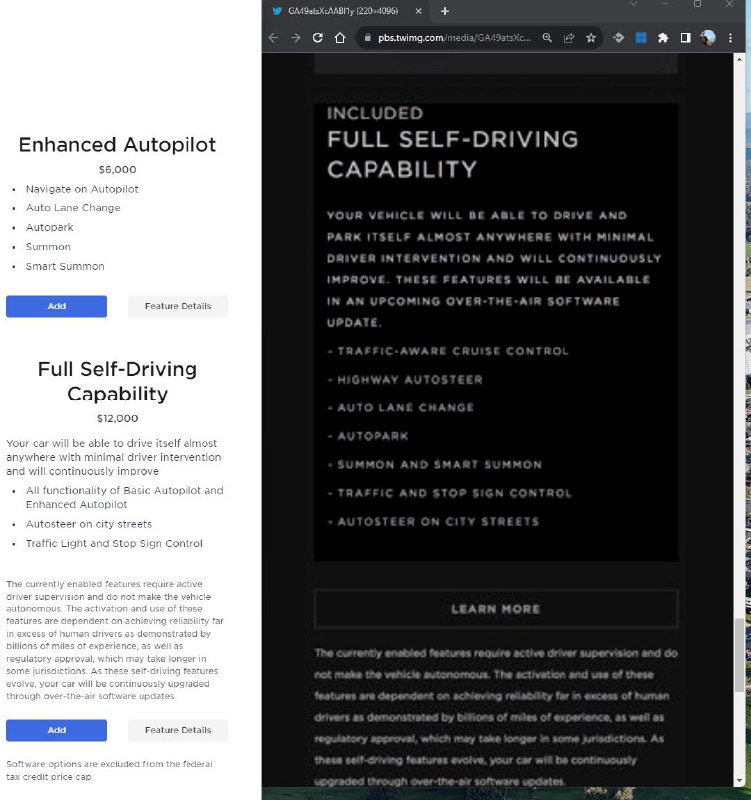Screen dimensions: 751x800
Task: Click the left Auto Lane Change bullet
Action: tap(73, 208)
